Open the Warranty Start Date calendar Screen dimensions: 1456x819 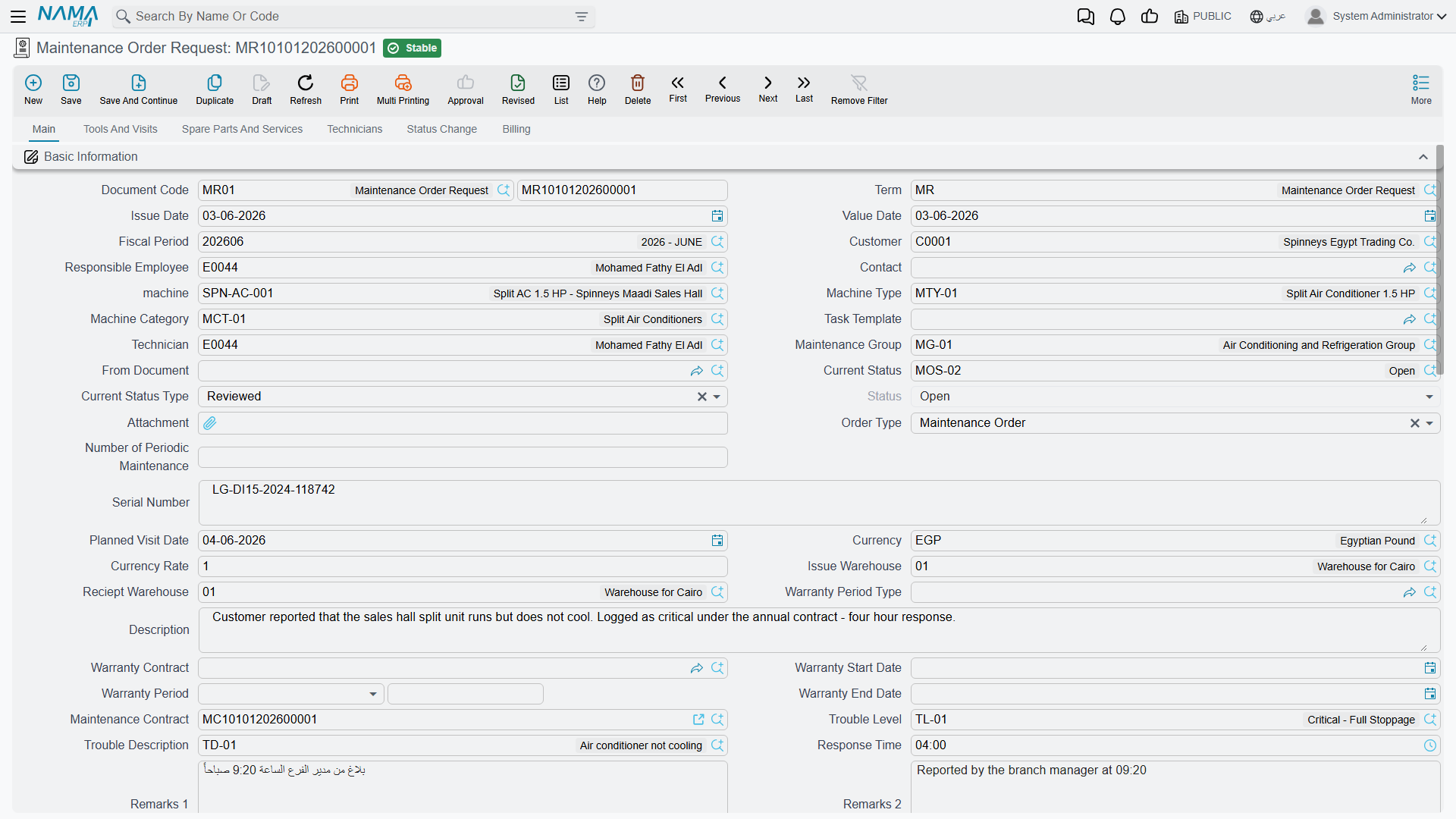[1430, 668]
